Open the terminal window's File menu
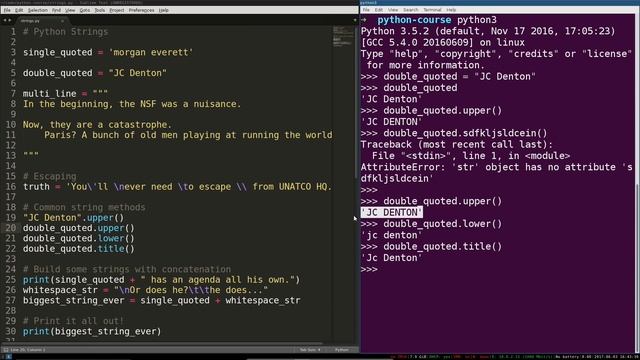Viewport: 640px width, 360px height. point(366,10)
